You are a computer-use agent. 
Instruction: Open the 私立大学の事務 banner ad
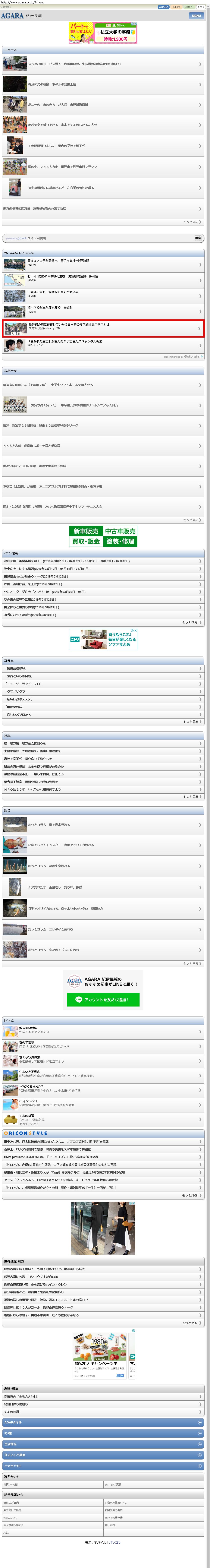(103, 33)
